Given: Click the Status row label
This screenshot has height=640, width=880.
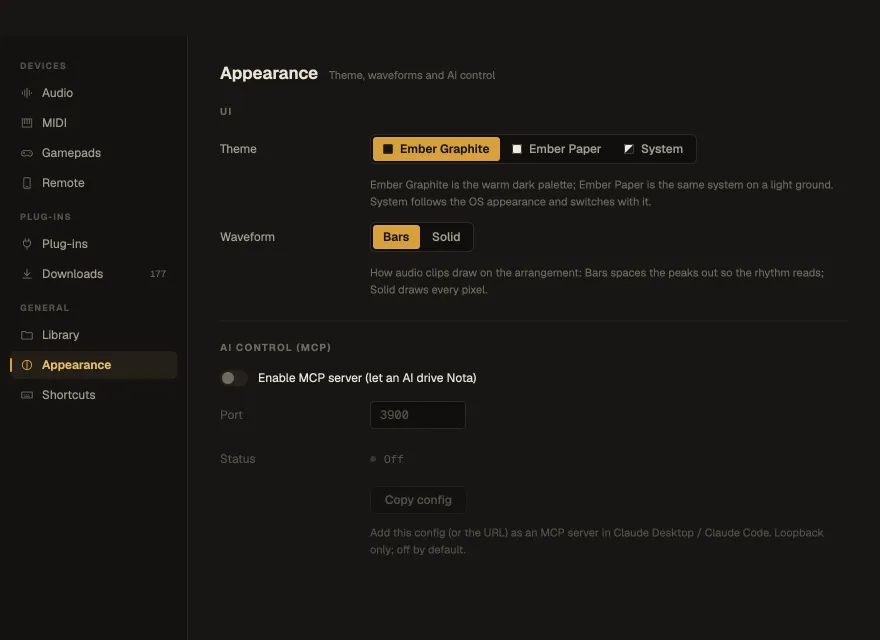Looking at the screenshot, I should (x=237, y=459).
